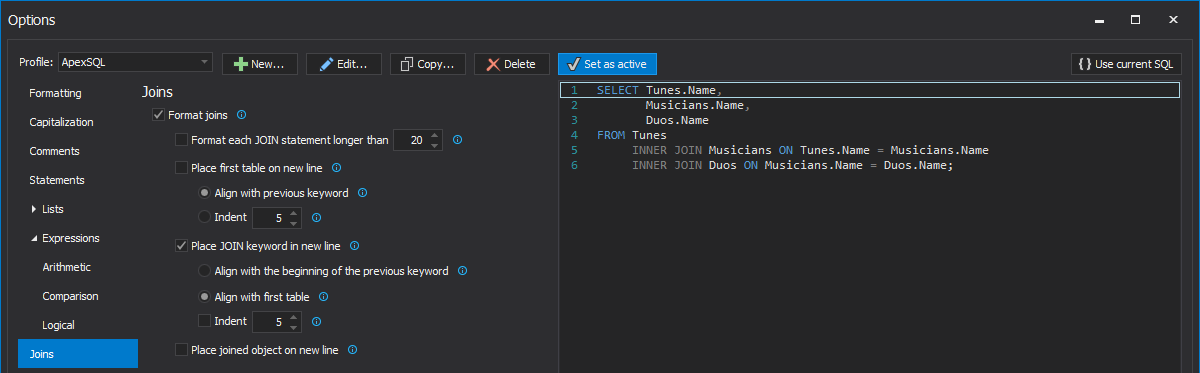Viewport: 1200px width, 373px height.
Task: Maximize the Options window
Action: point(1136,19)
